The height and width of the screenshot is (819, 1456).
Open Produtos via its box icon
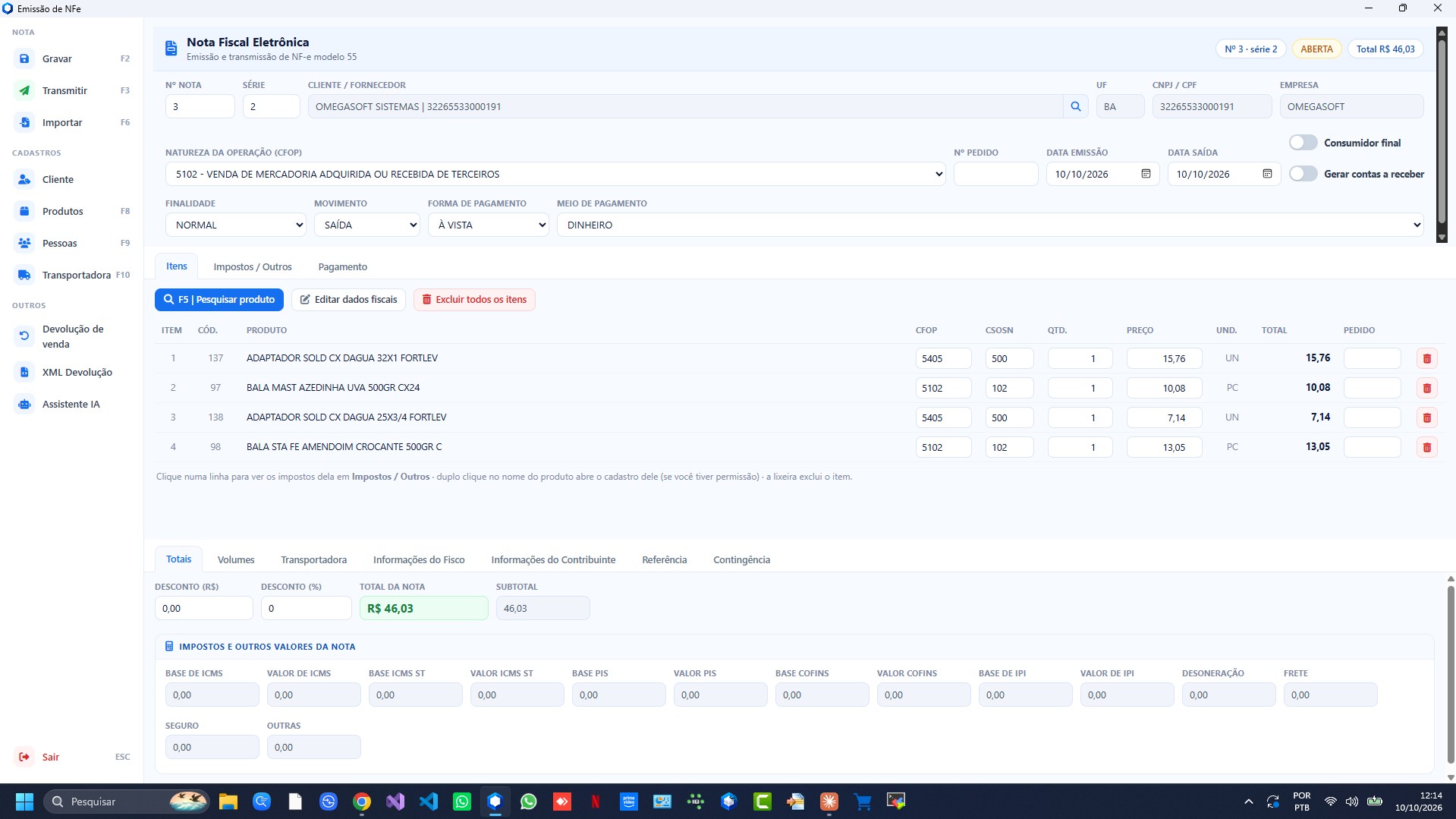(24, 211)
